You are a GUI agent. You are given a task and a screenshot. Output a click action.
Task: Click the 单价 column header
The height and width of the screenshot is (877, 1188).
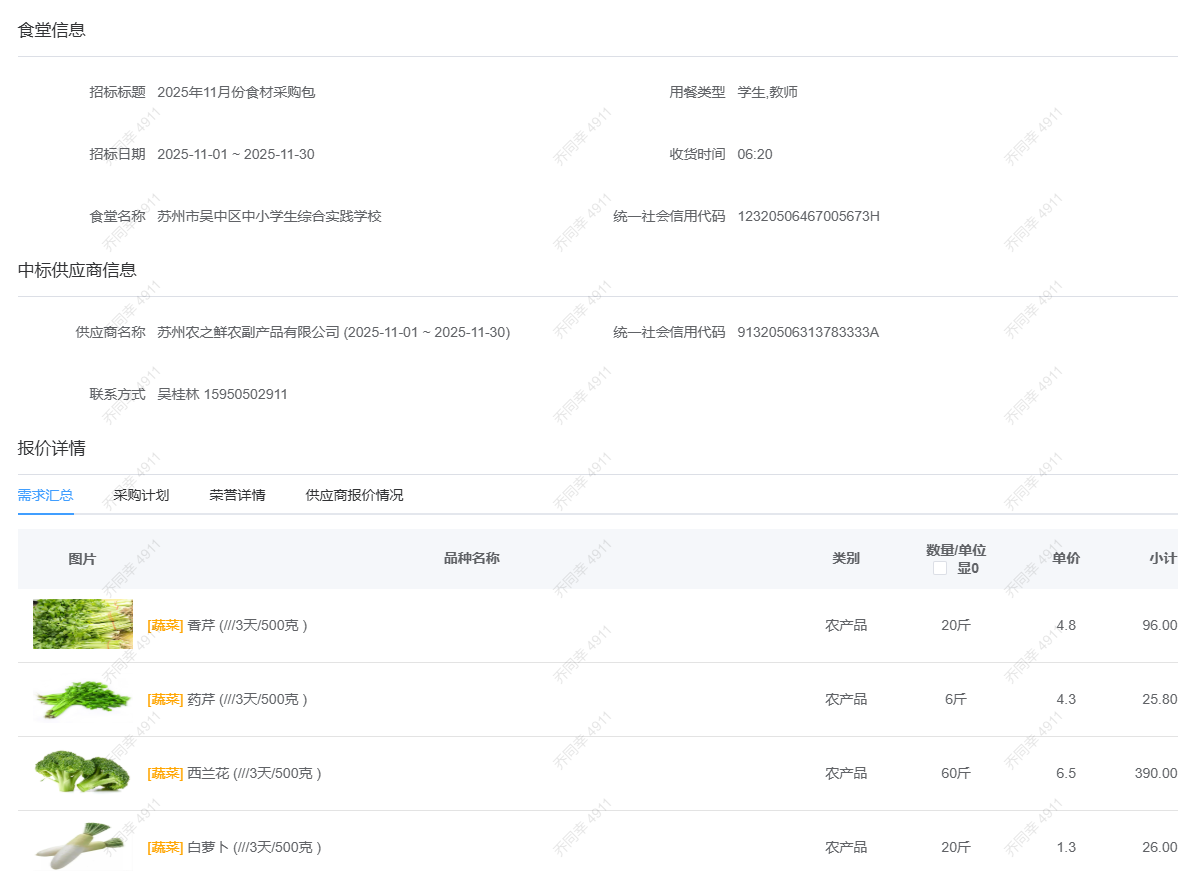click(1066, 558)
